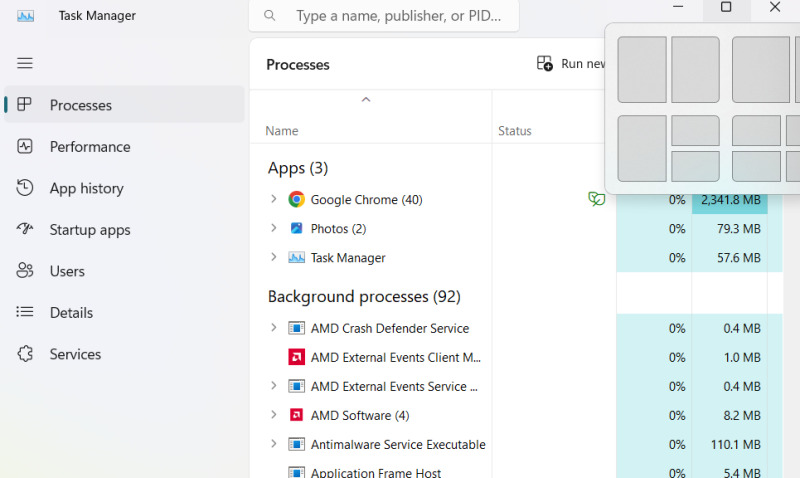Click Application Frame Host icon

296,472
